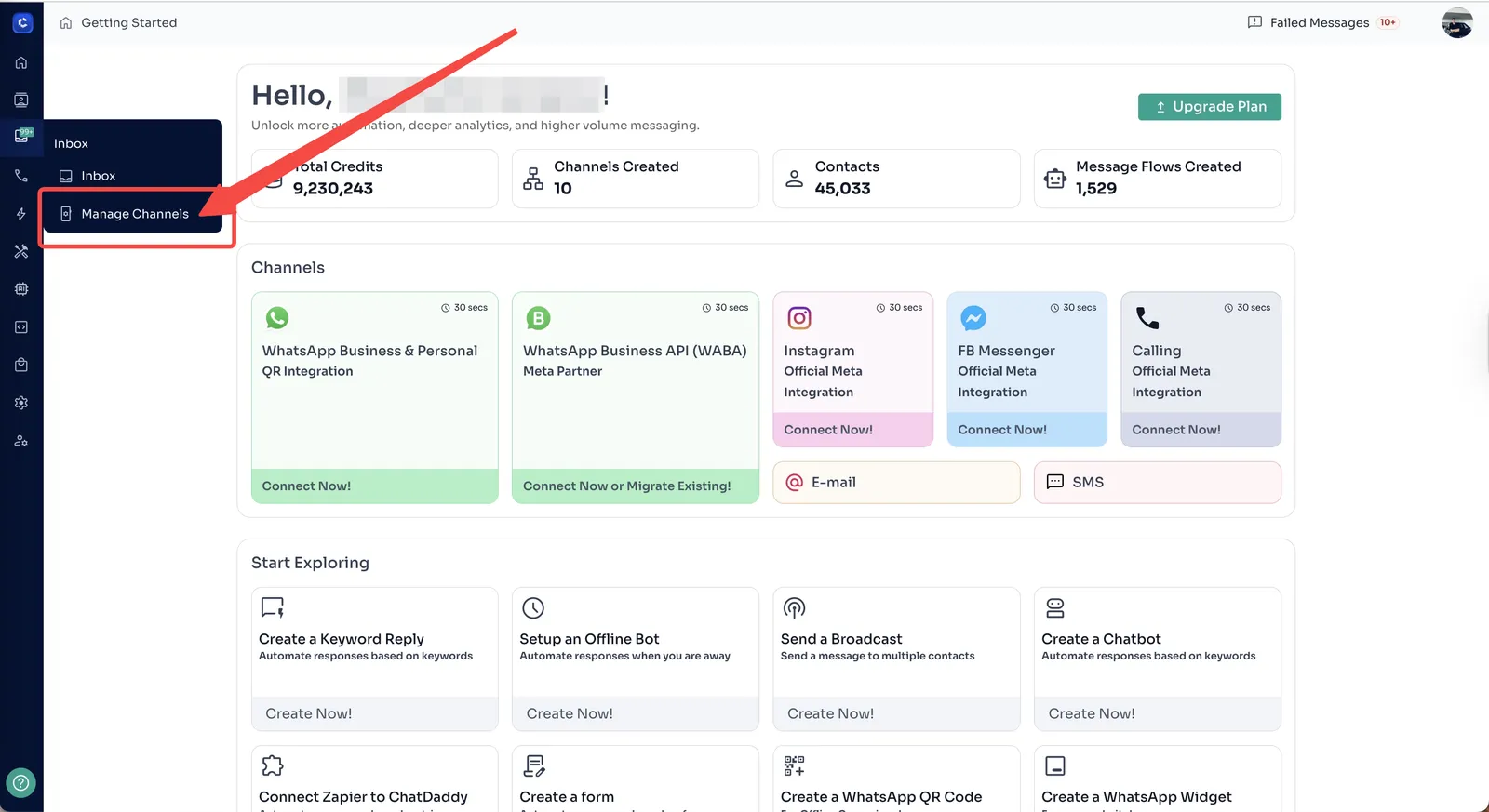Click Create Now under Send a Broadcast

tap(830, 713)
